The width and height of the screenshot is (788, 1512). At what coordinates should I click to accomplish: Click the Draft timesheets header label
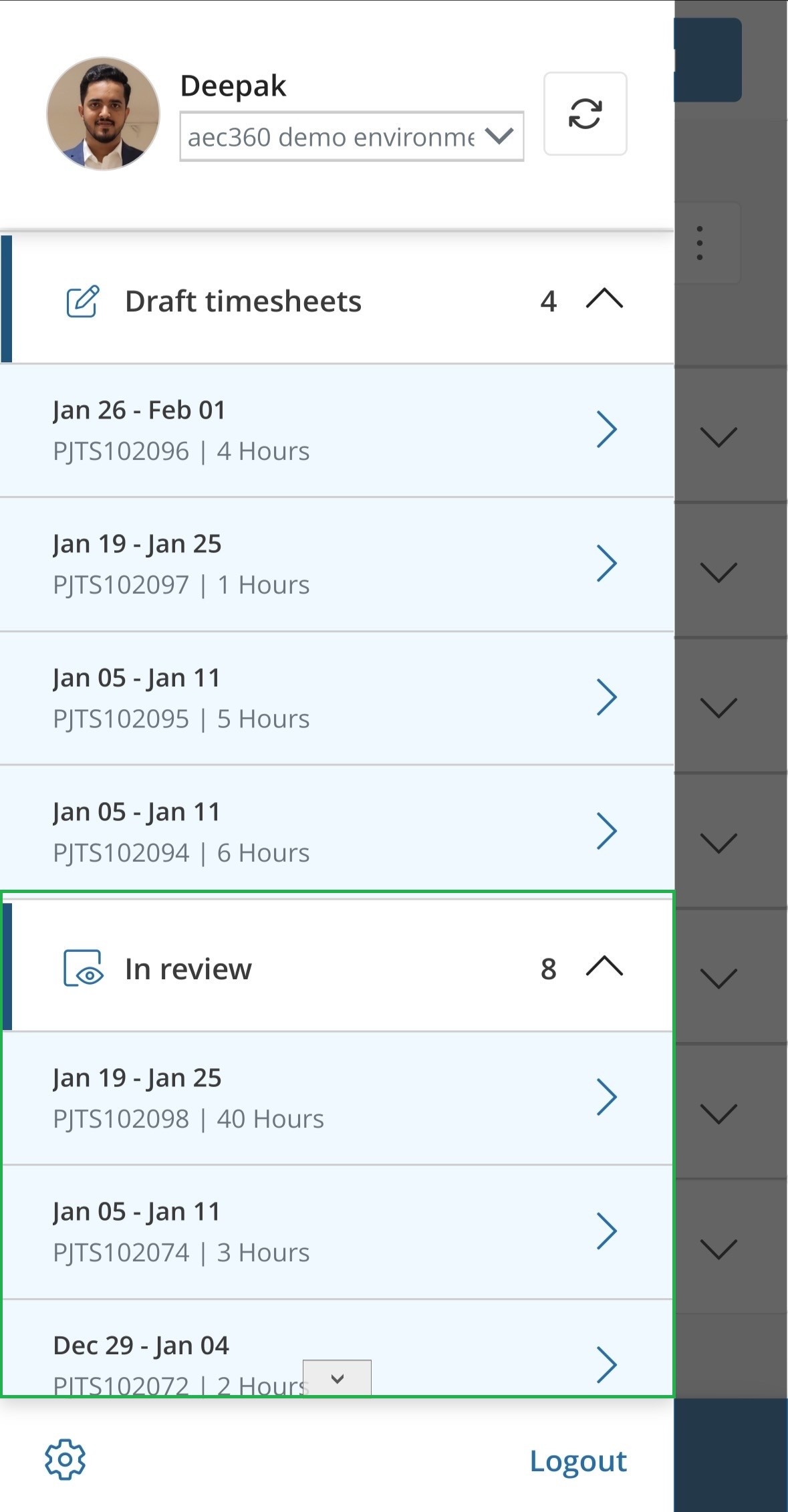pos(243,301)
